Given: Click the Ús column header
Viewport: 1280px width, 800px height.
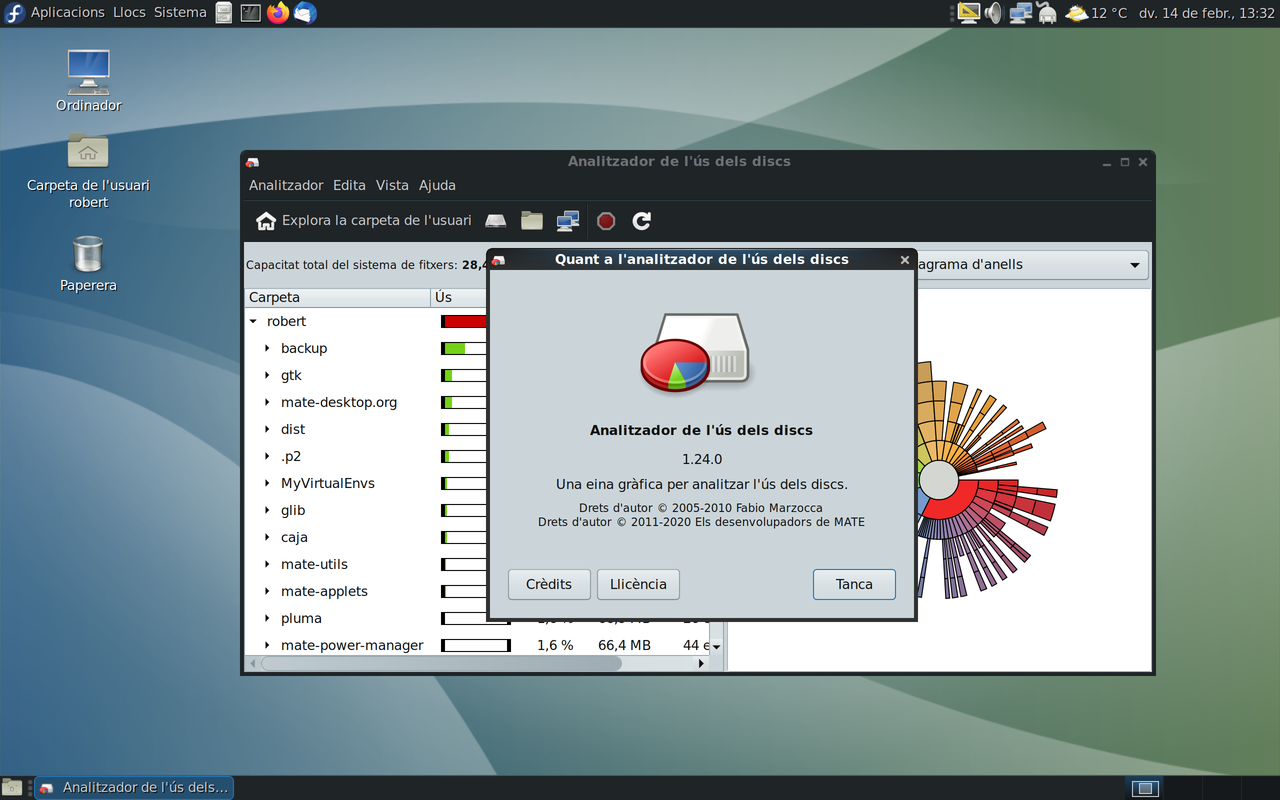Looking at the screenshot, I should point(459,298).
